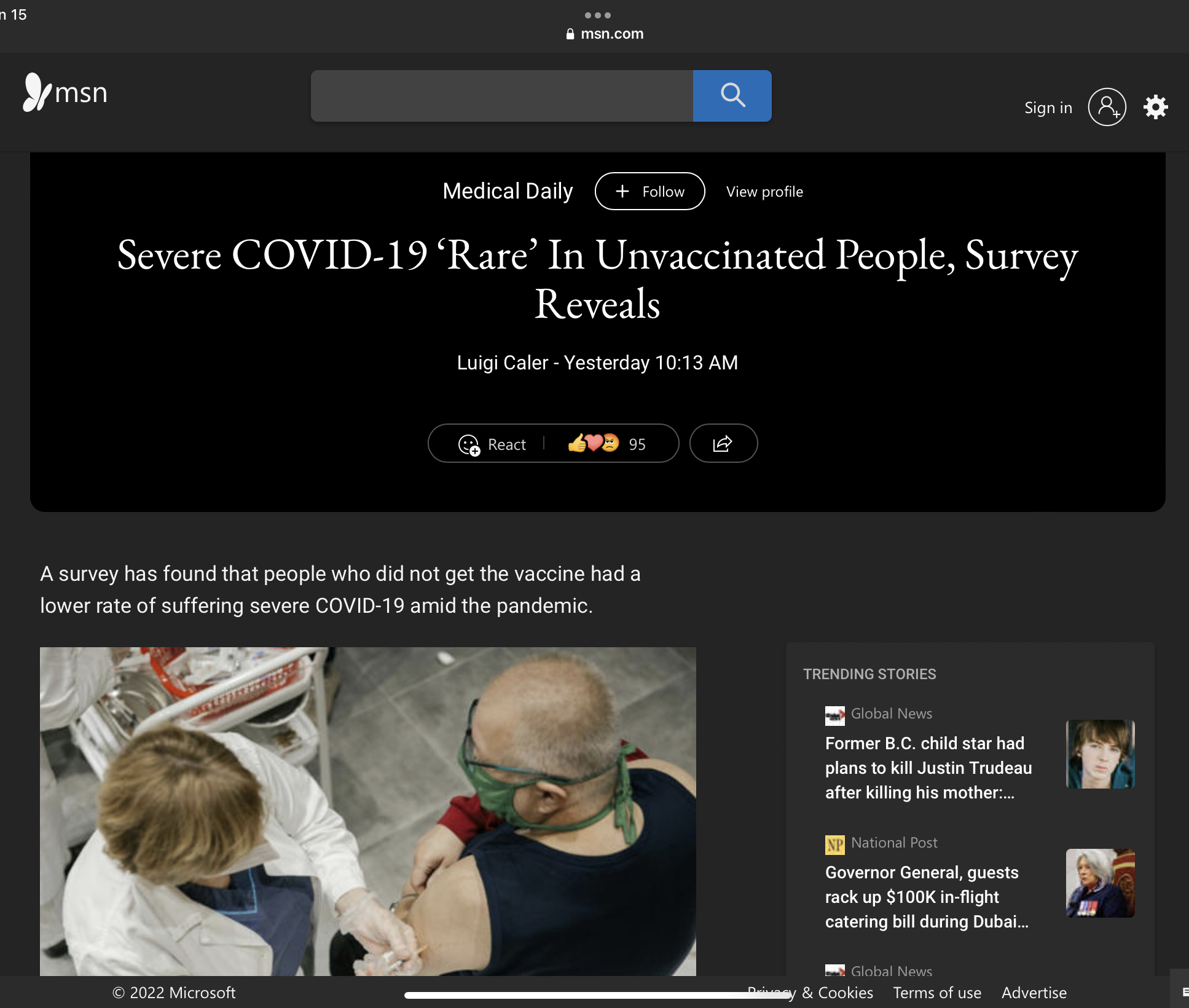Click the Luigi Caler author byline
Viewport: 1189px width, 1008px height.
tap(502, 363)
